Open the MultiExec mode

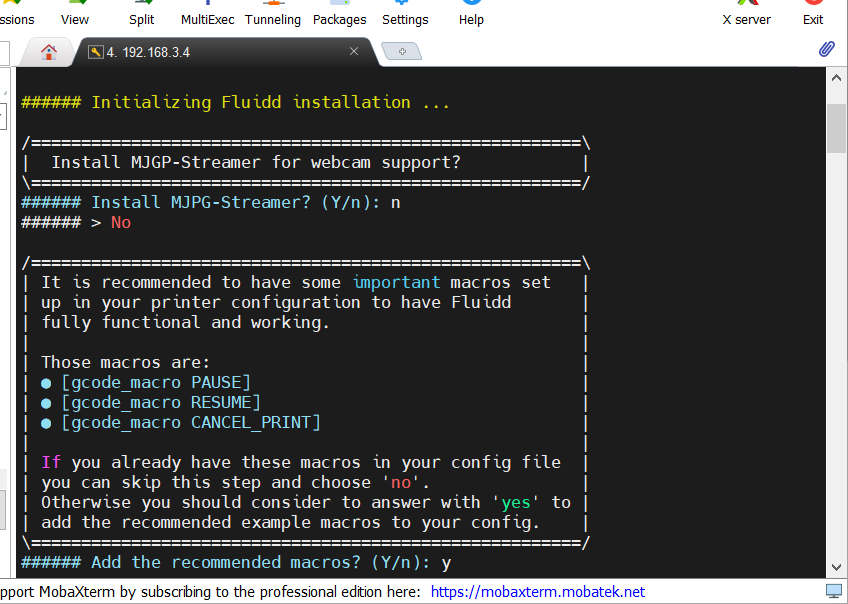208,14
